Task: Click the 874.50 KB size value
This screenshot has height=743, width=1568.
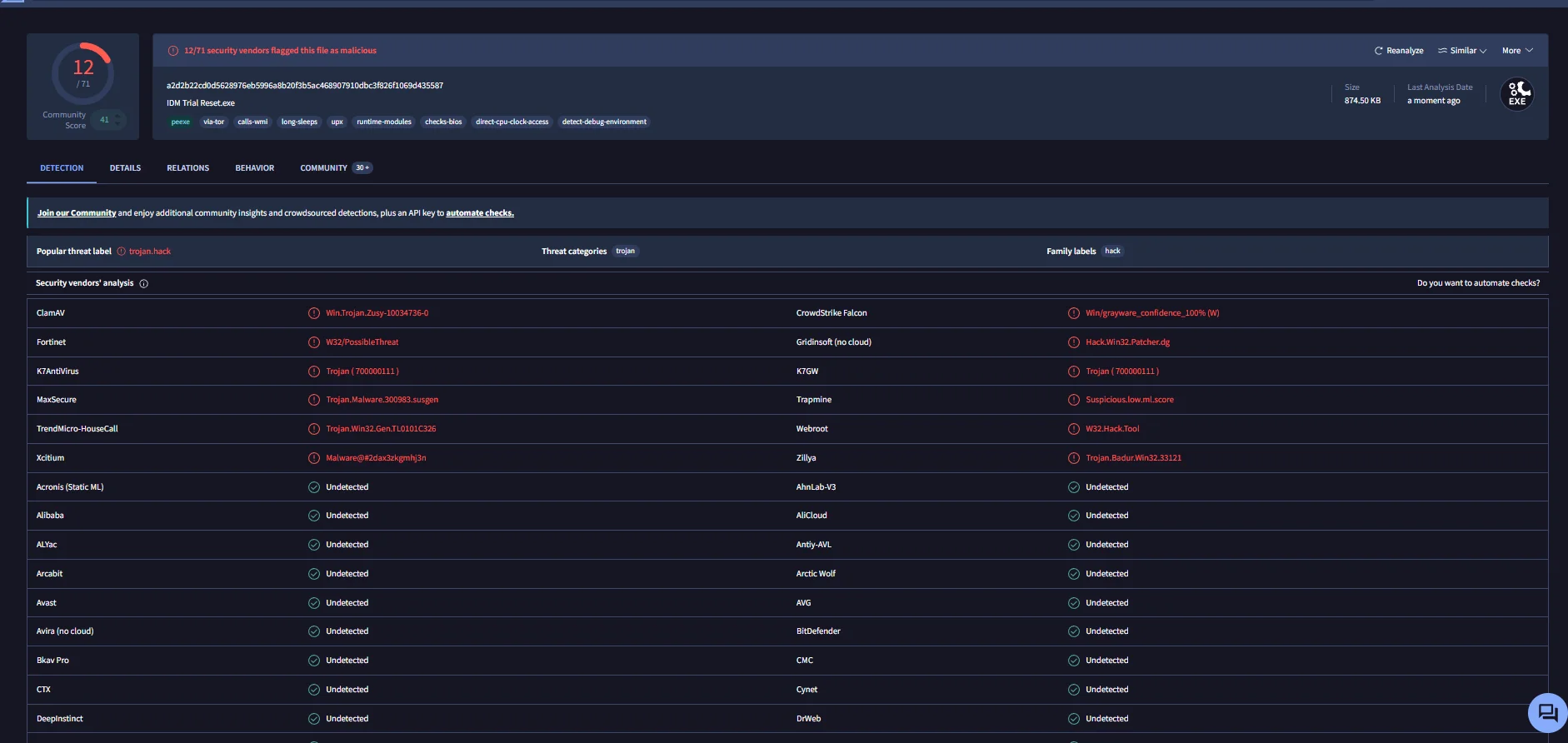Action: click(1362, 101)
